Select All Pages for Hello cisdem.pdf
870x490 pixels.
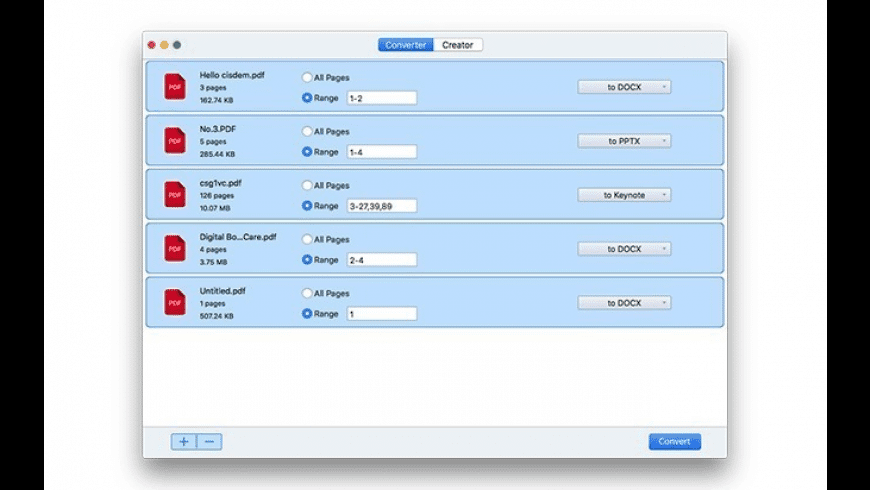point(307,77)
